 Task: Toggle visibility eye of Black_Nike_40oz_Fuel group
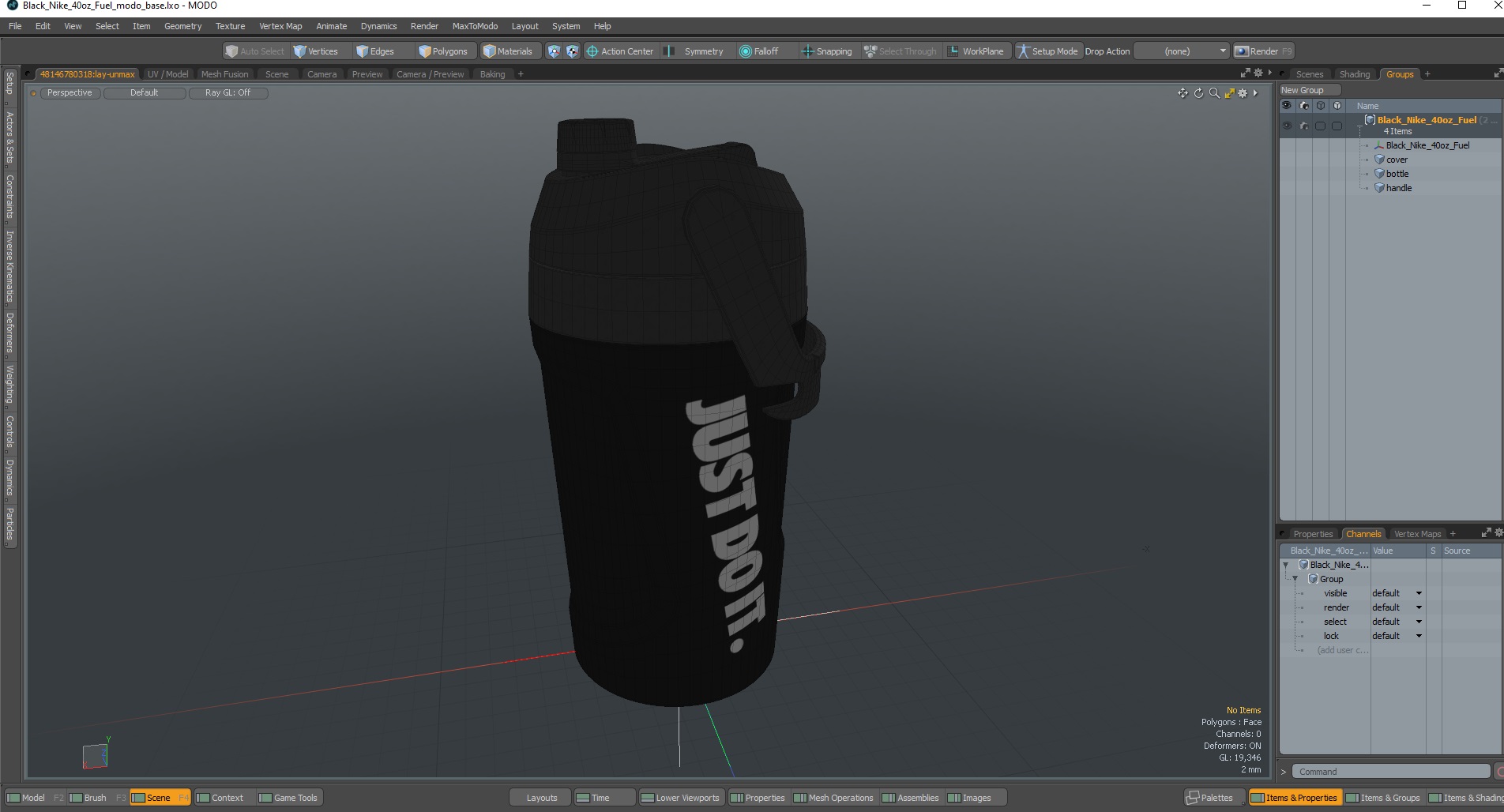tap(1287, 126)
